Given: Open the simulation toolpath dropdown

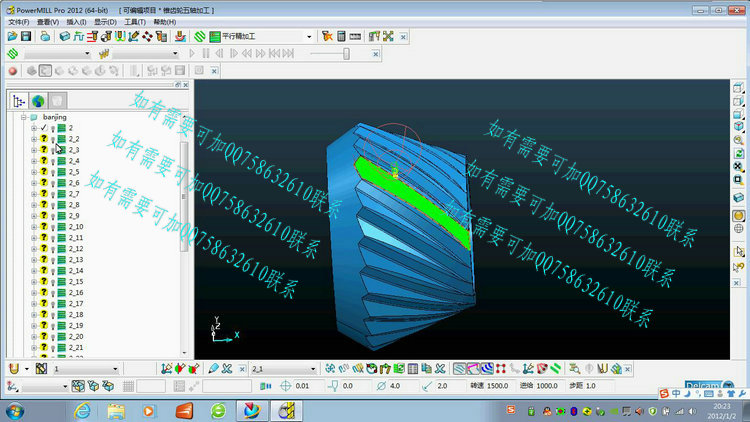Looking at the screenshot, I should coord(87,54).
